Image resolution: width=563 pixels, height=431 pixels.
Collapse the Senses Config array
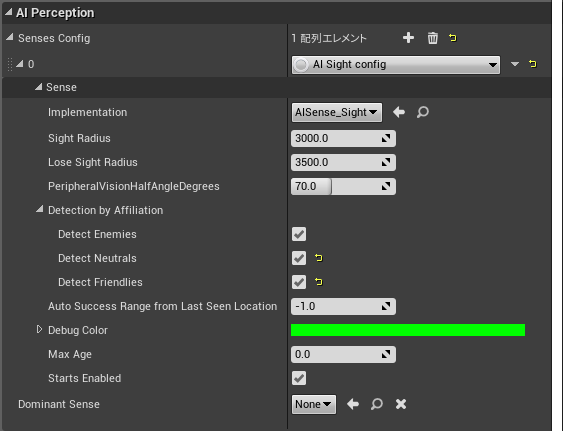[10, 37]
